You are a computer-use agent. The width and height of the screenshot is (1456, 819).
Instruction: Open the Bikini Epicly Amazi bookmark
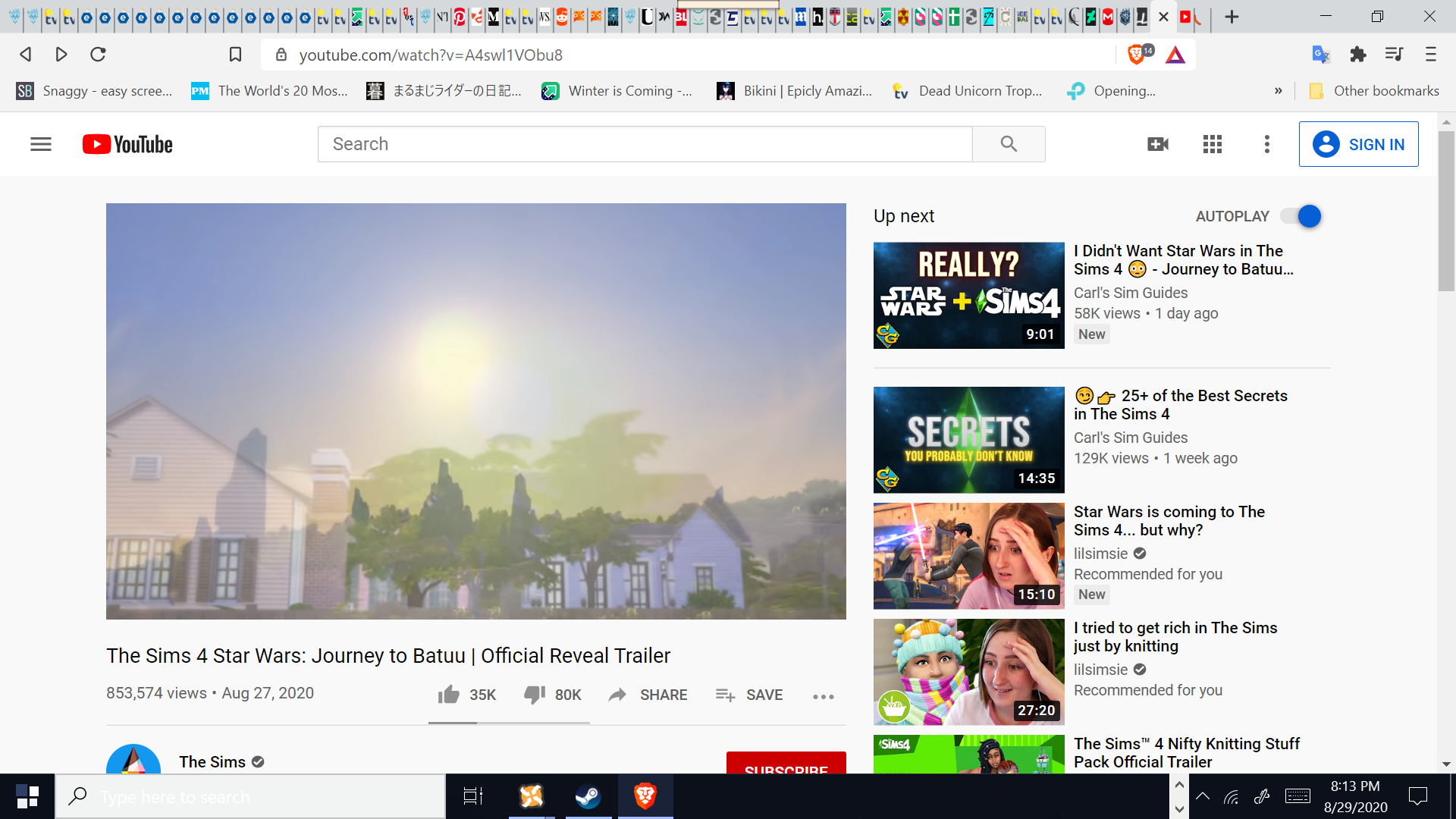coord(794,91)
